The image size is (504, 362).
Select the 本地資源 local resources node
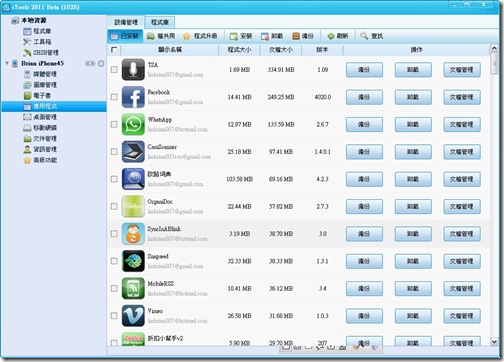click(29, 20)
